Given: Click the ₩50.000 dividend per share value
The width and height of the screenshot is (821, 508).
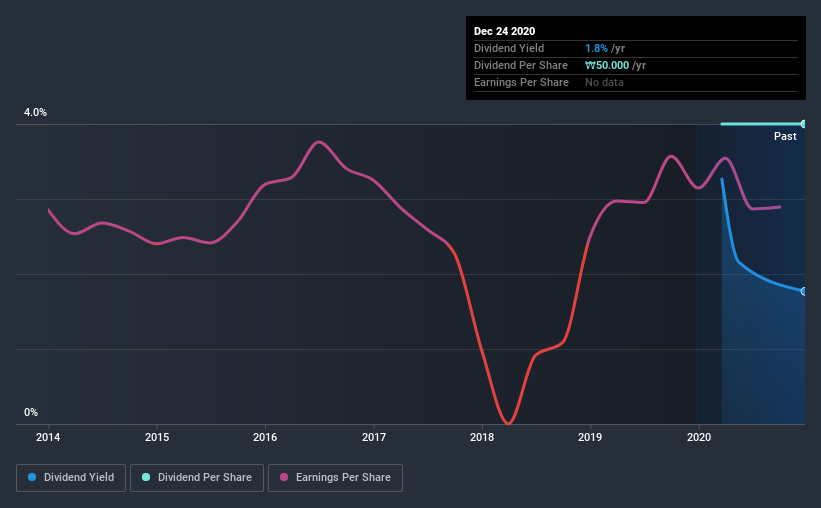Looking at the screenshot, I should (x=607, y=65).
